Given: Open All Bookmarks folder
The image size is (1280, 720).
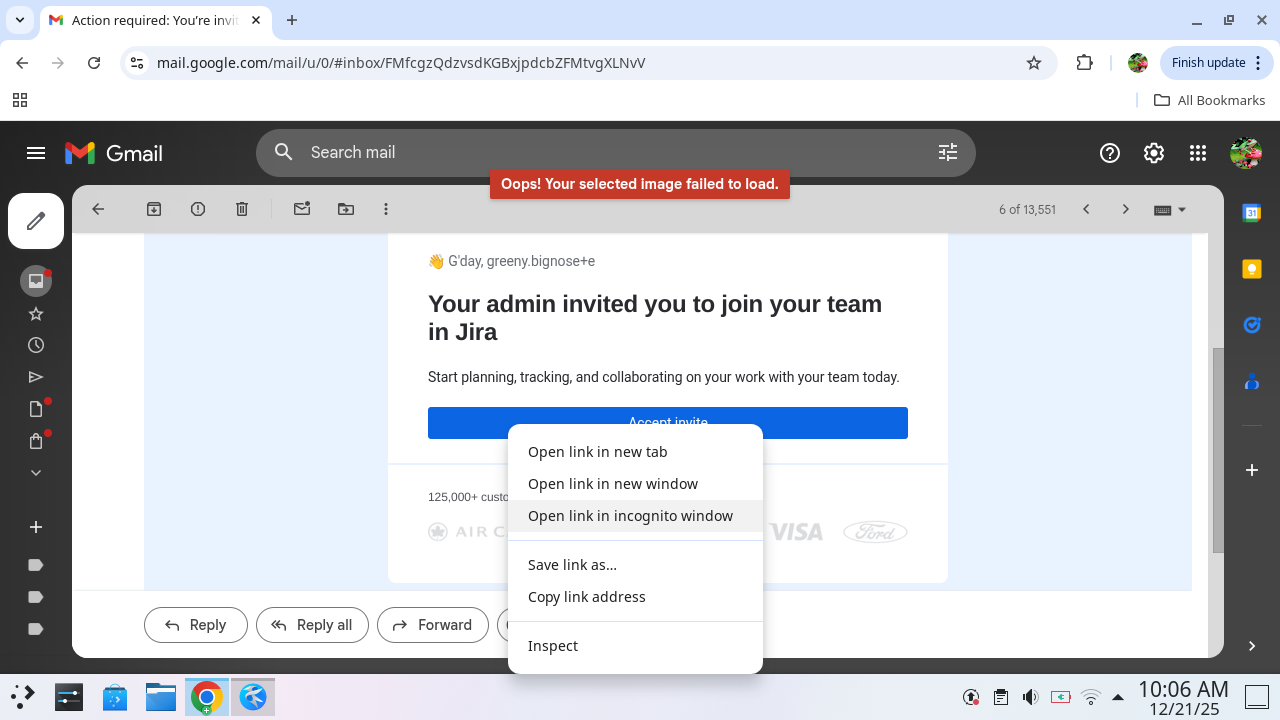Looking at the screenshot, I should click(x=1209, y=100).
